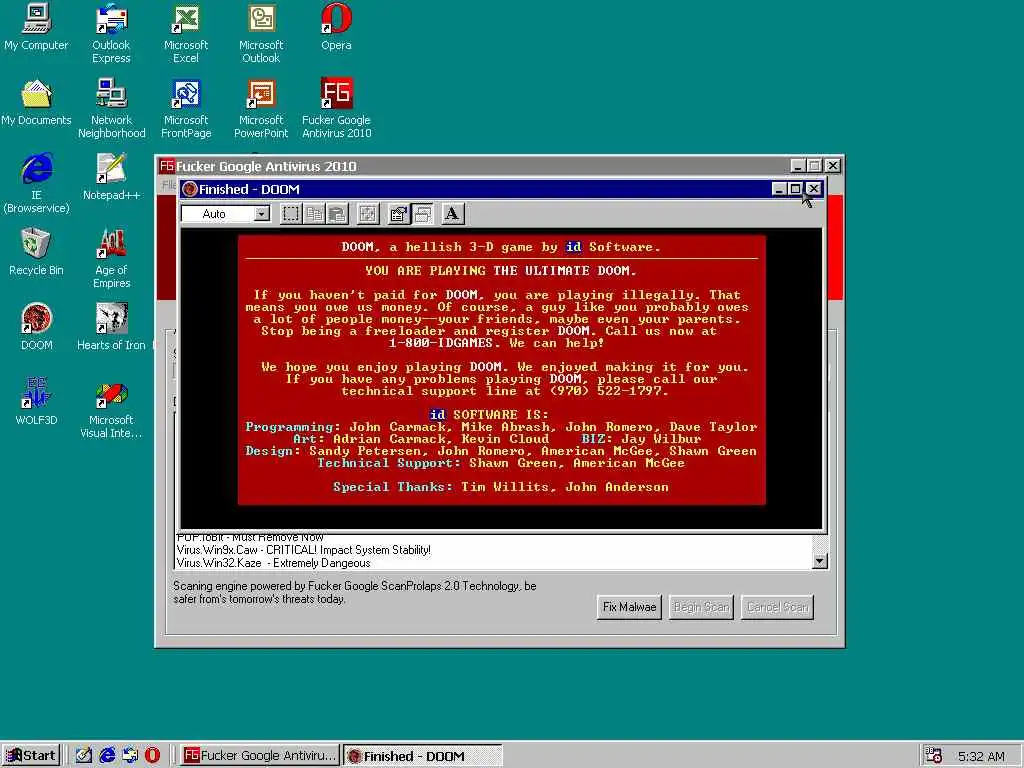1024x768 pixels.
Task: Toggle Full screen in DOS toolbar
Action: pos(368,214)
